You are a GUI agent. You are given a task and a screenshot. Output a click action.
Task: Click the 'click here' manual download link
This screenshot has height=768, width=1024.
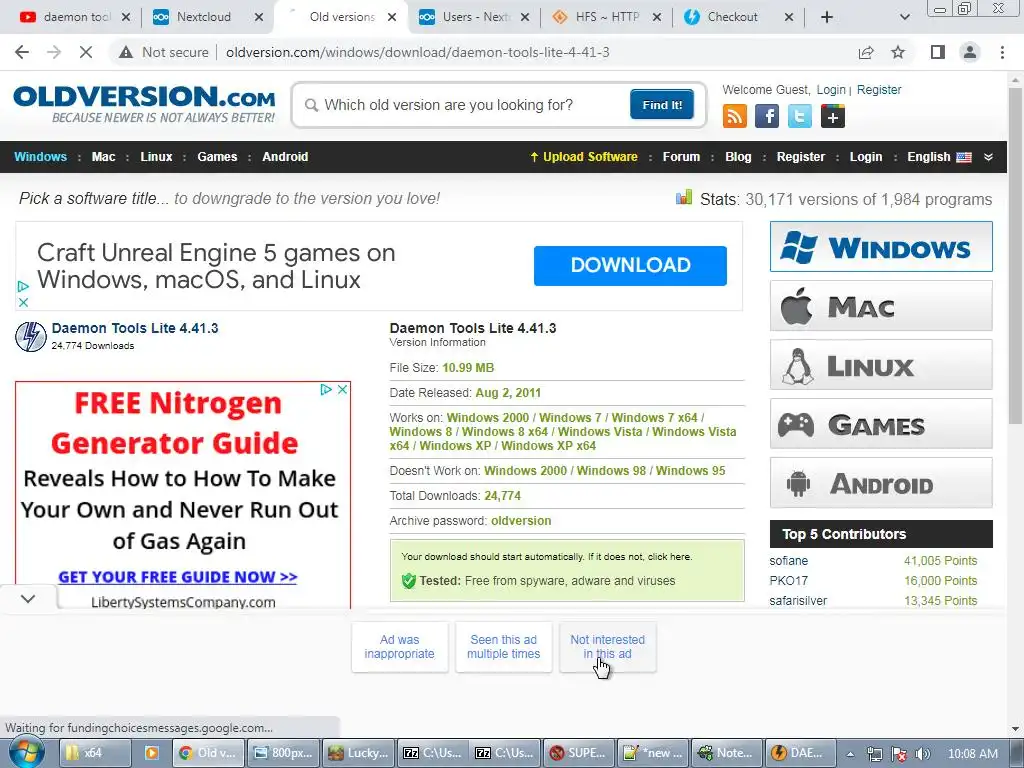click(x=669, y=556)
